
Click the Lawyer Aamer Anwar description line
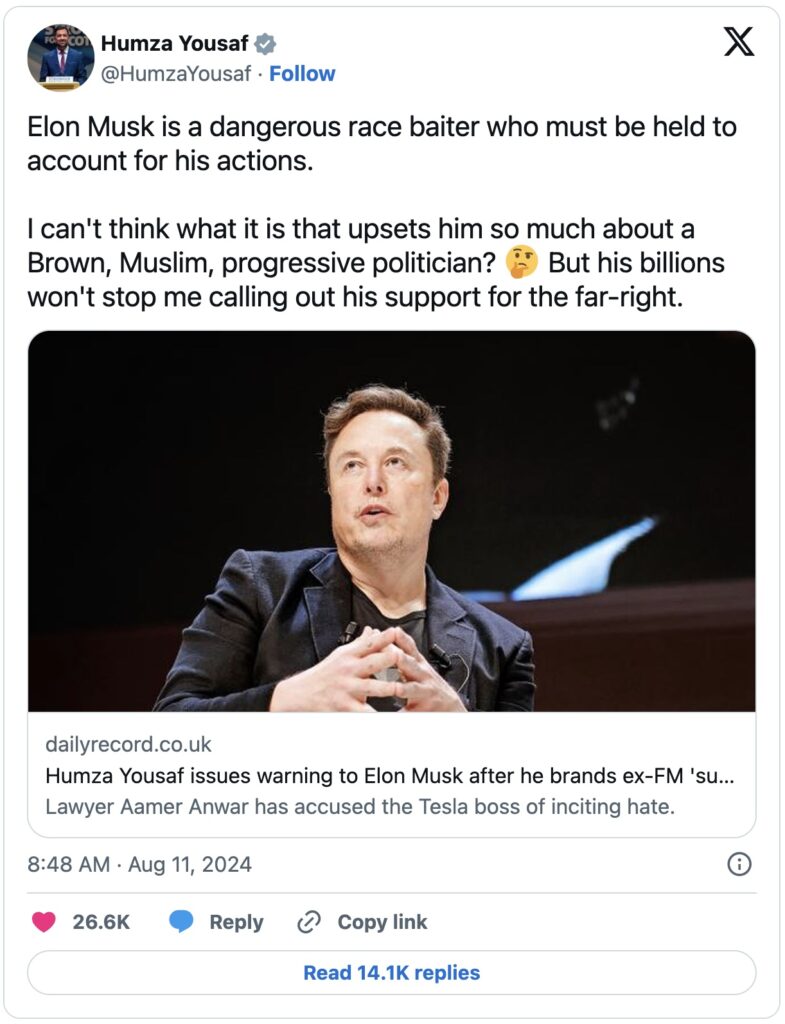point(360,806)
